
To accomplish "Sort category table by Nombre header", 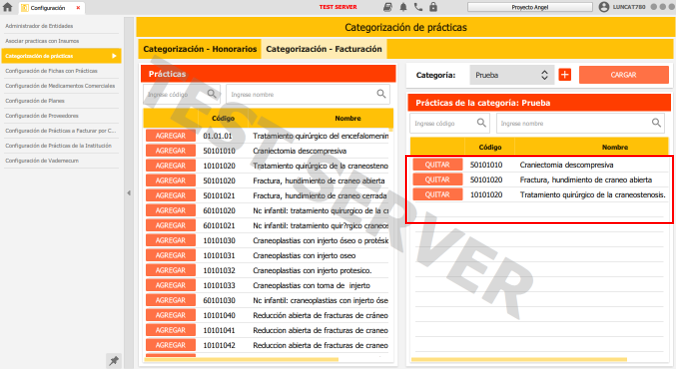I will point(615,147).
